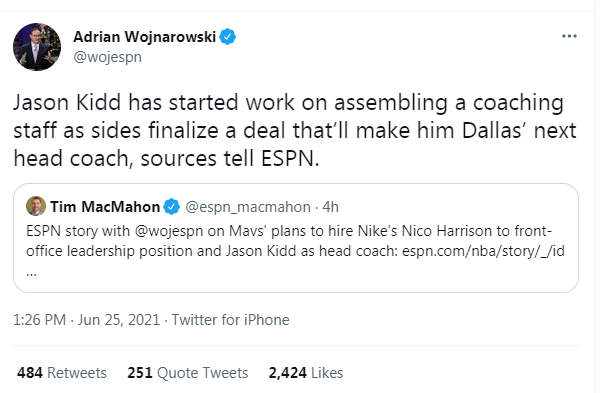607x393 pixels.
Task: Click the @espn_macmahon handle
Action: (248, 207)
